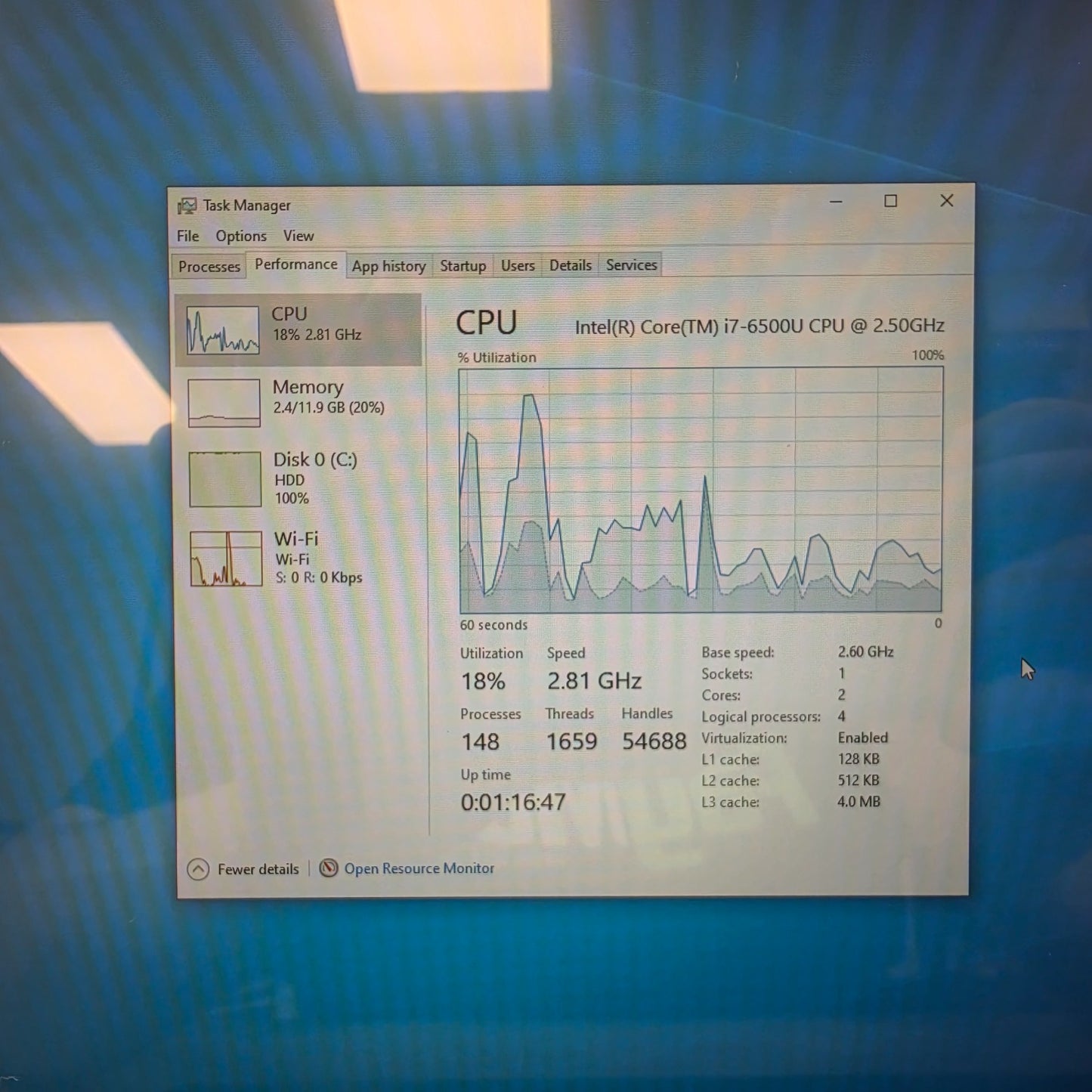Click the Processes count 148

click(481, 742)
